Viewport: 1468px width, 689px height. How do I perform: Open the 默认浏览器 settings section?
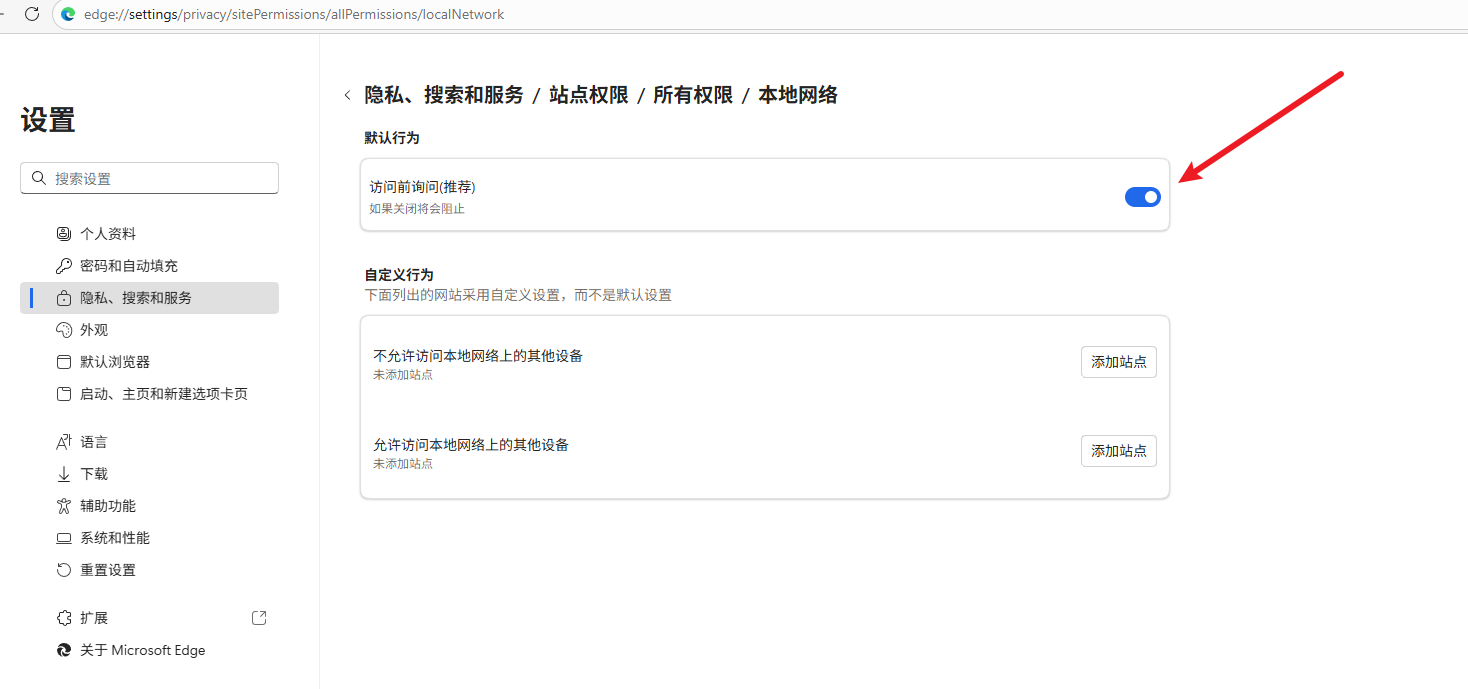(x=115, y=362)
